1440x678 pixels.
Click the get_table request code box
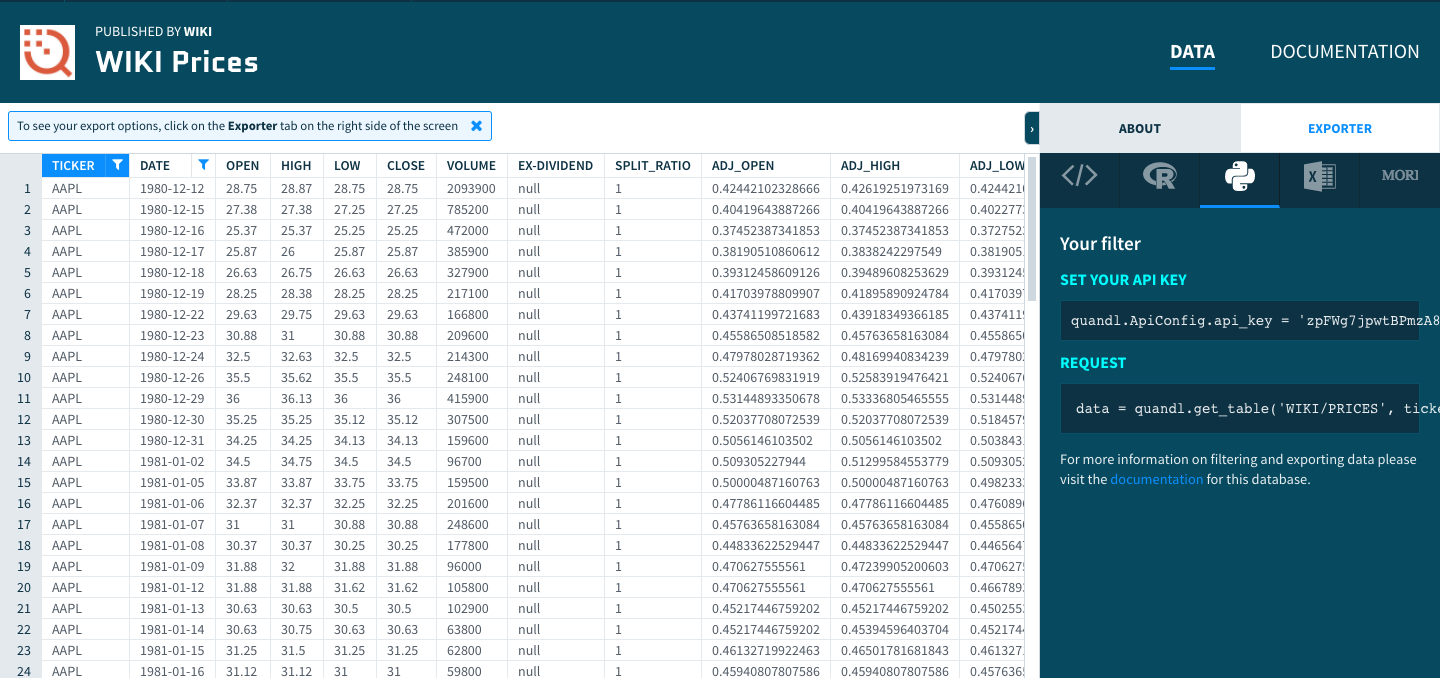(x=1239, y=408)
